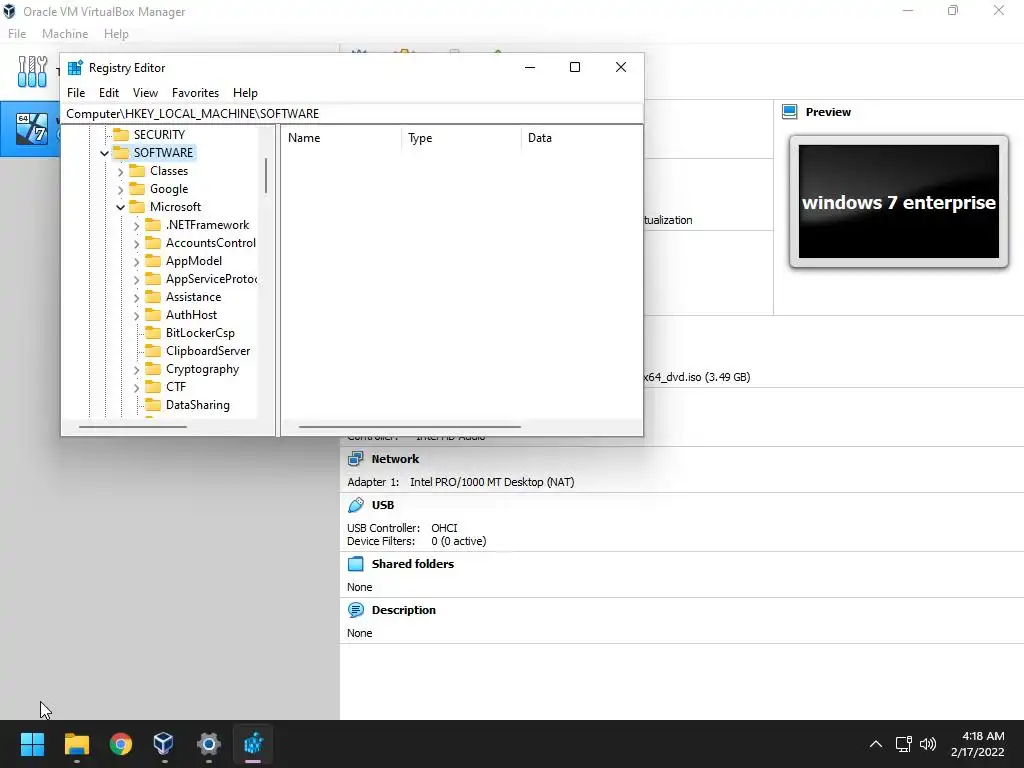Open the Settings gear taskbar icon
Image resolution: width=1024 pixels, height=768 pixels.
pyautogui.click(x=209, y=743)
